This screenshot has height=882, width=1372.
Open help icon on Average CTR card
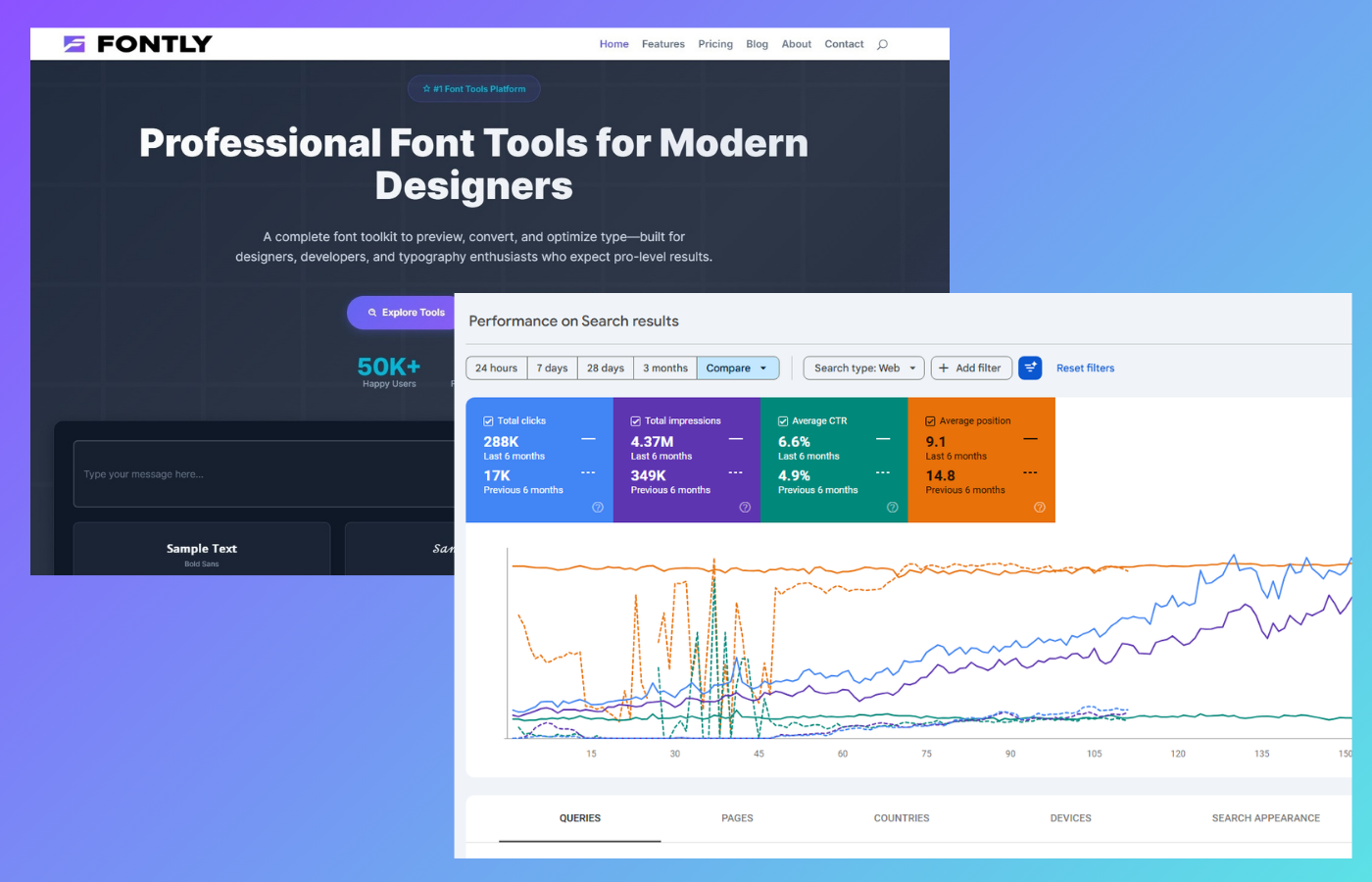point(893,508)
